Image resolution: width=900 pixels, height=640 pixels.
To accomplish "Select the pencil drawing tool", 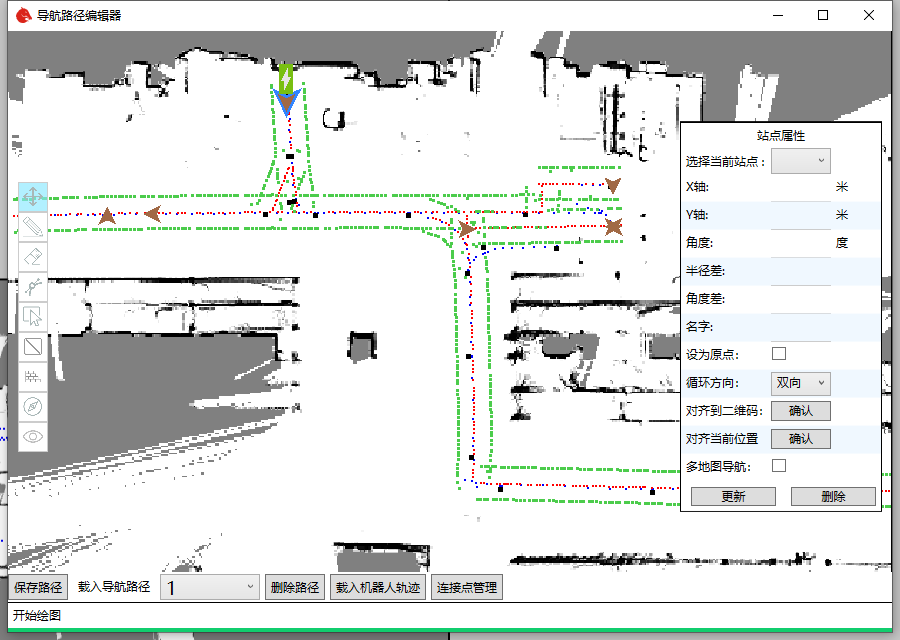I will click(x=33, y=227).
